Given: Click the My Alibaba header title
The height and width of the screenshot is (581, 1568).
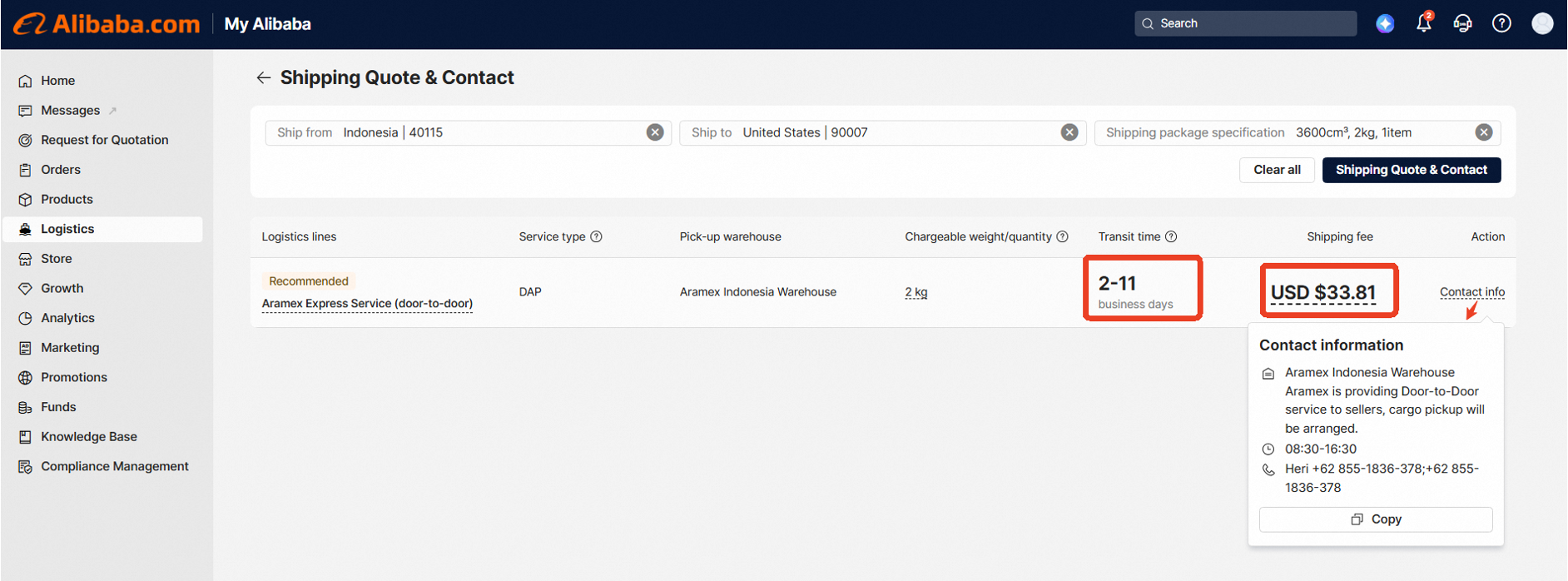Looking at the screenshot, I should (x=267, y=24).
